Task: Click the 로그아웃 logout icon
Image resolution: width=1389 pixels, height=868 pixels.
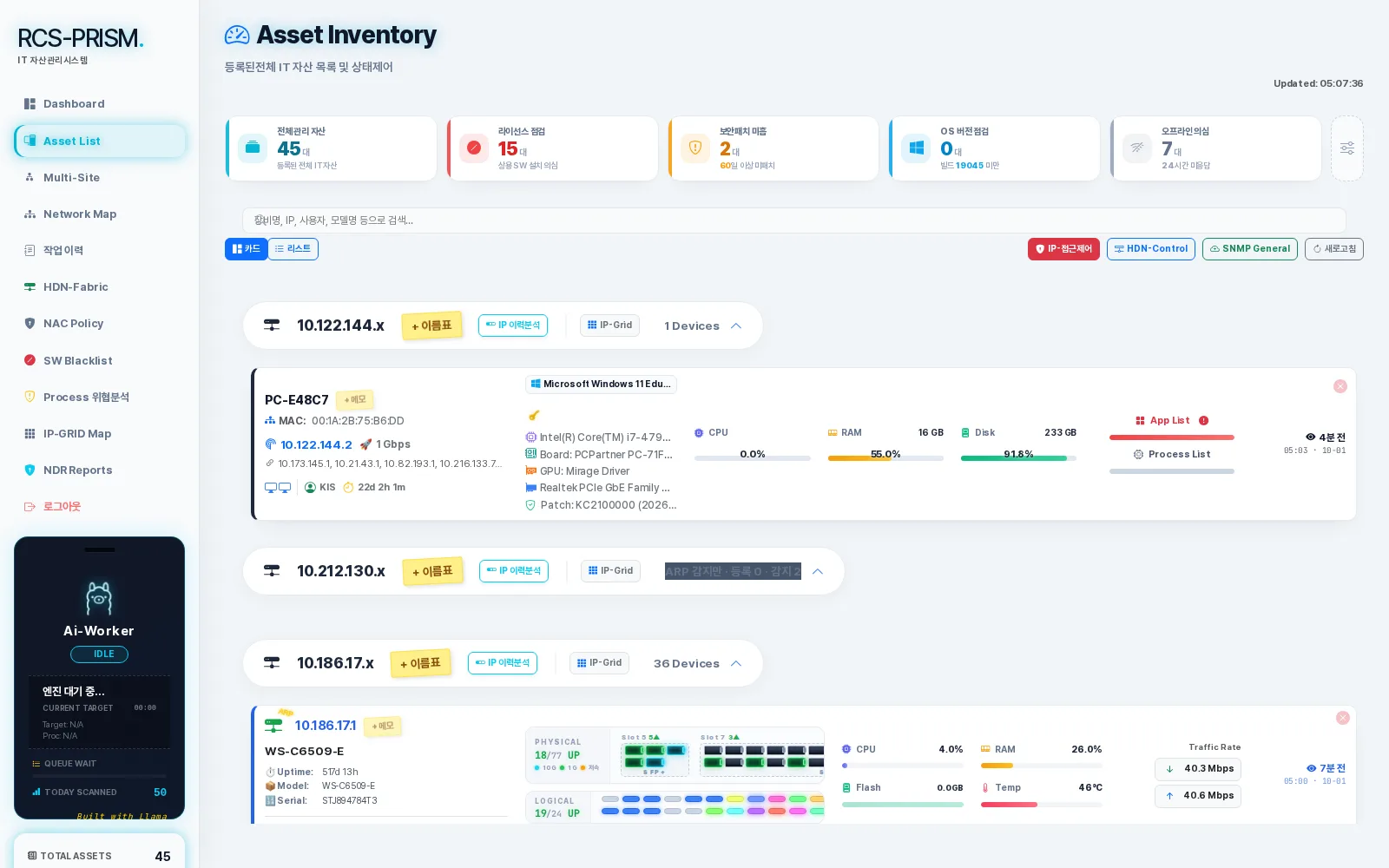Action: (x=30, y=507)
